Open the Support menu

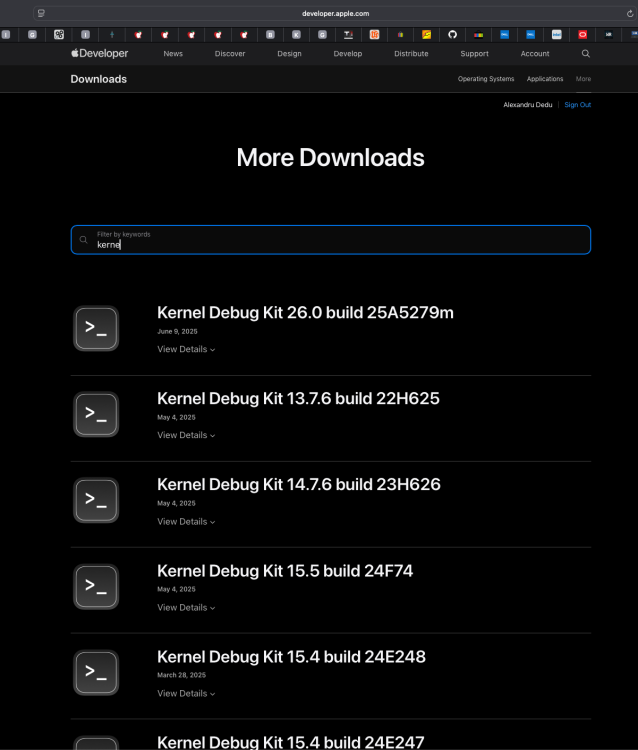pos(474,54)
